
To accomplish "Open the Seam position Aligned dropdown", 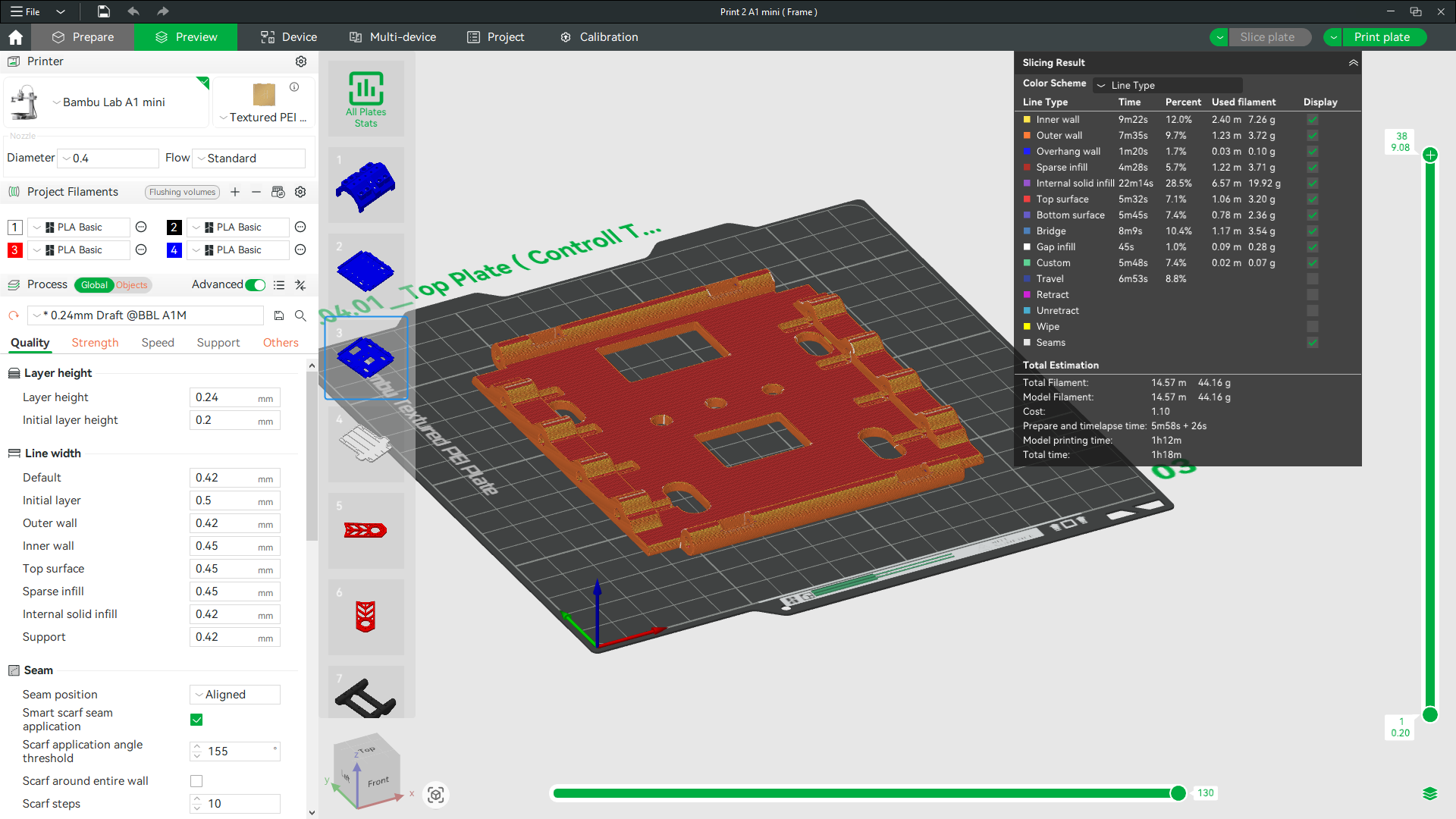I will (235, 695).
